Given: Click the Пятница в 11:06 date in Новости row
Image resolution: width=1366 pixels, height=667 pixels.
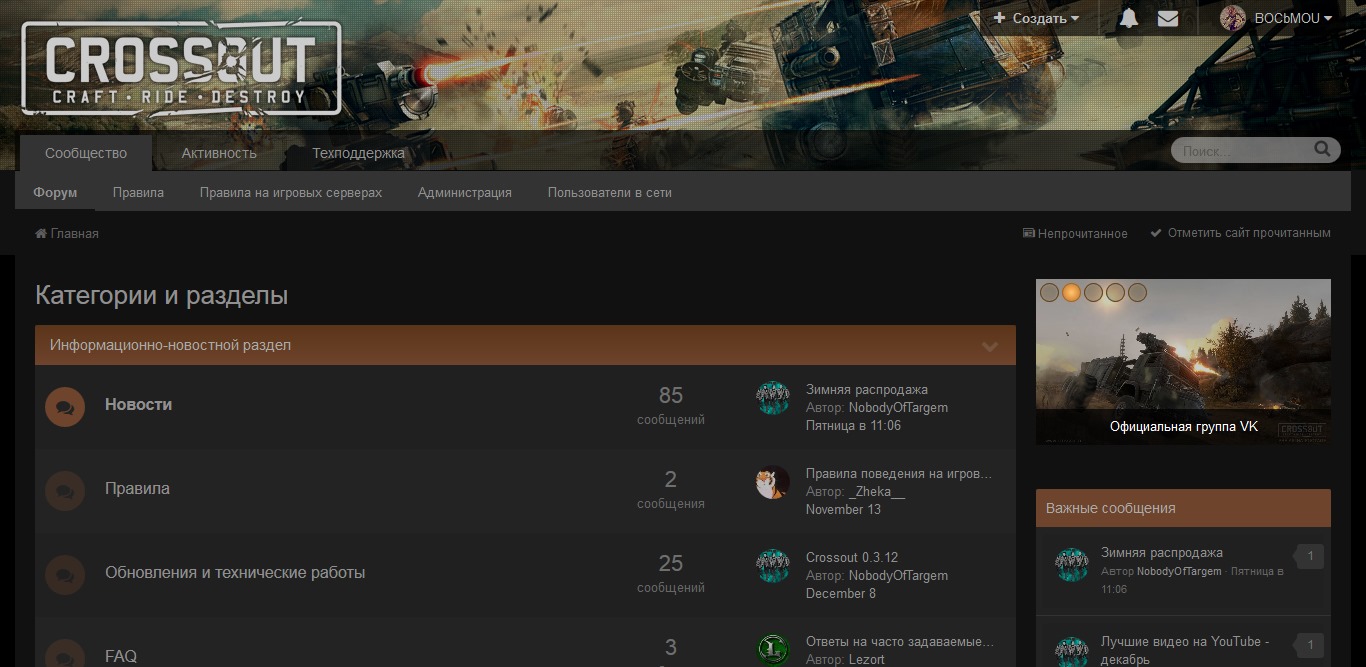Looking at the screenshot, I should [853, 425].
